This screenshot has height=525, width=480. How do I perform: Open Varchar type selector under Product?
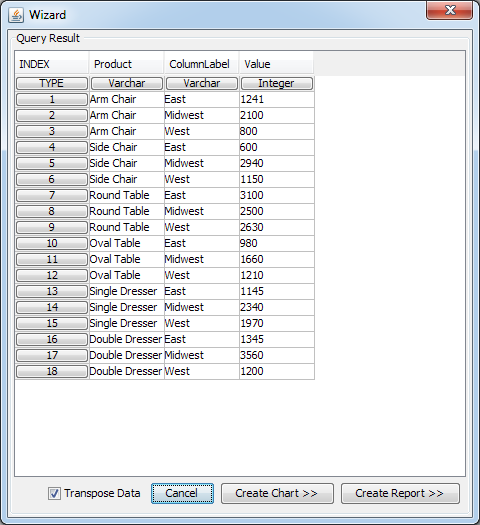pos(127,83)
